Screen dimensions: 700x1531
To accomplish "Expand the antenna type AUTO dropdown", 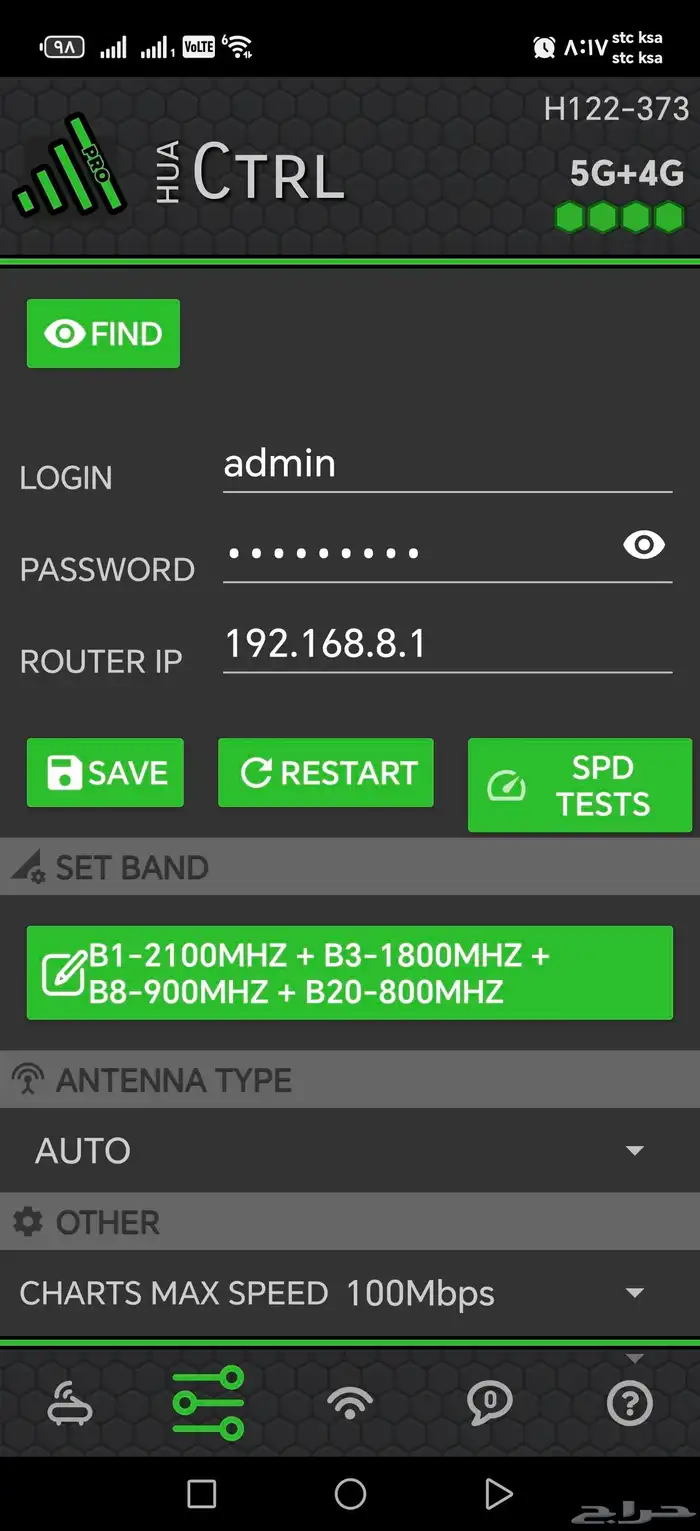I will [349, 1150].
